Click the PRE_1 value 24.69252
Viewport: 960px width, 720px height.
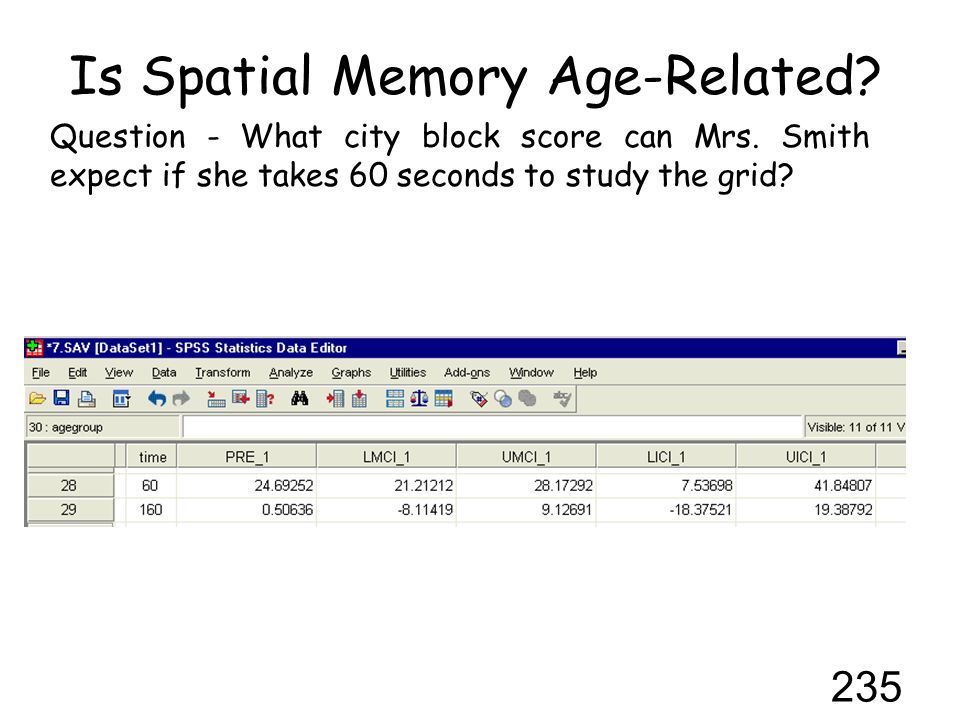click(247, 486)
